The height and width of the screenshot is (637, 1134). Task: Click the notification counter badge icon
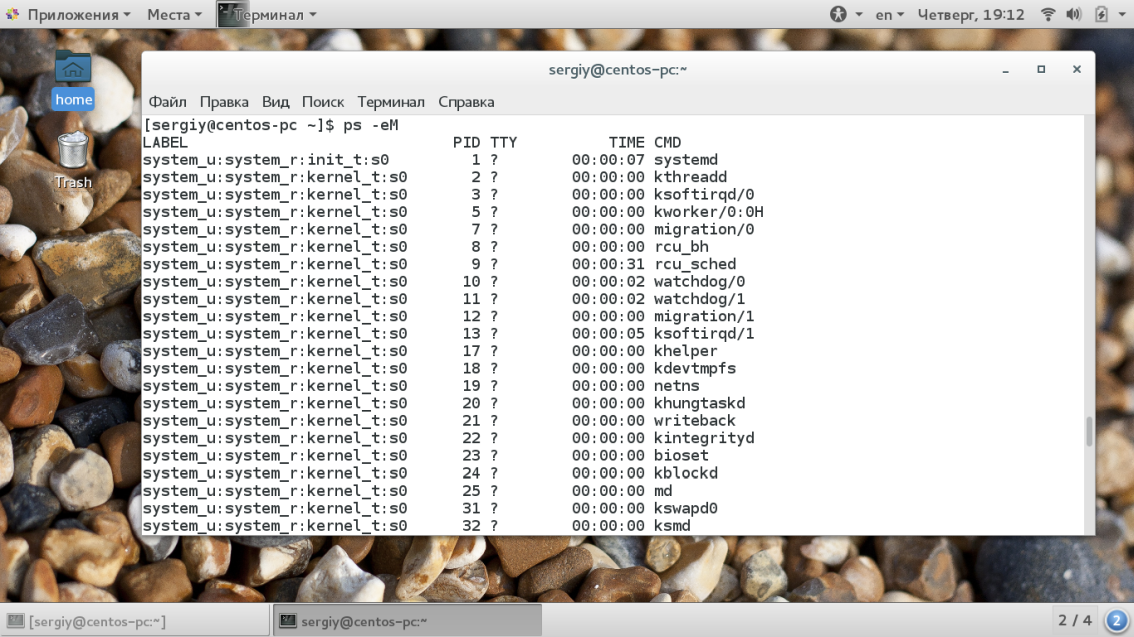1116,620
